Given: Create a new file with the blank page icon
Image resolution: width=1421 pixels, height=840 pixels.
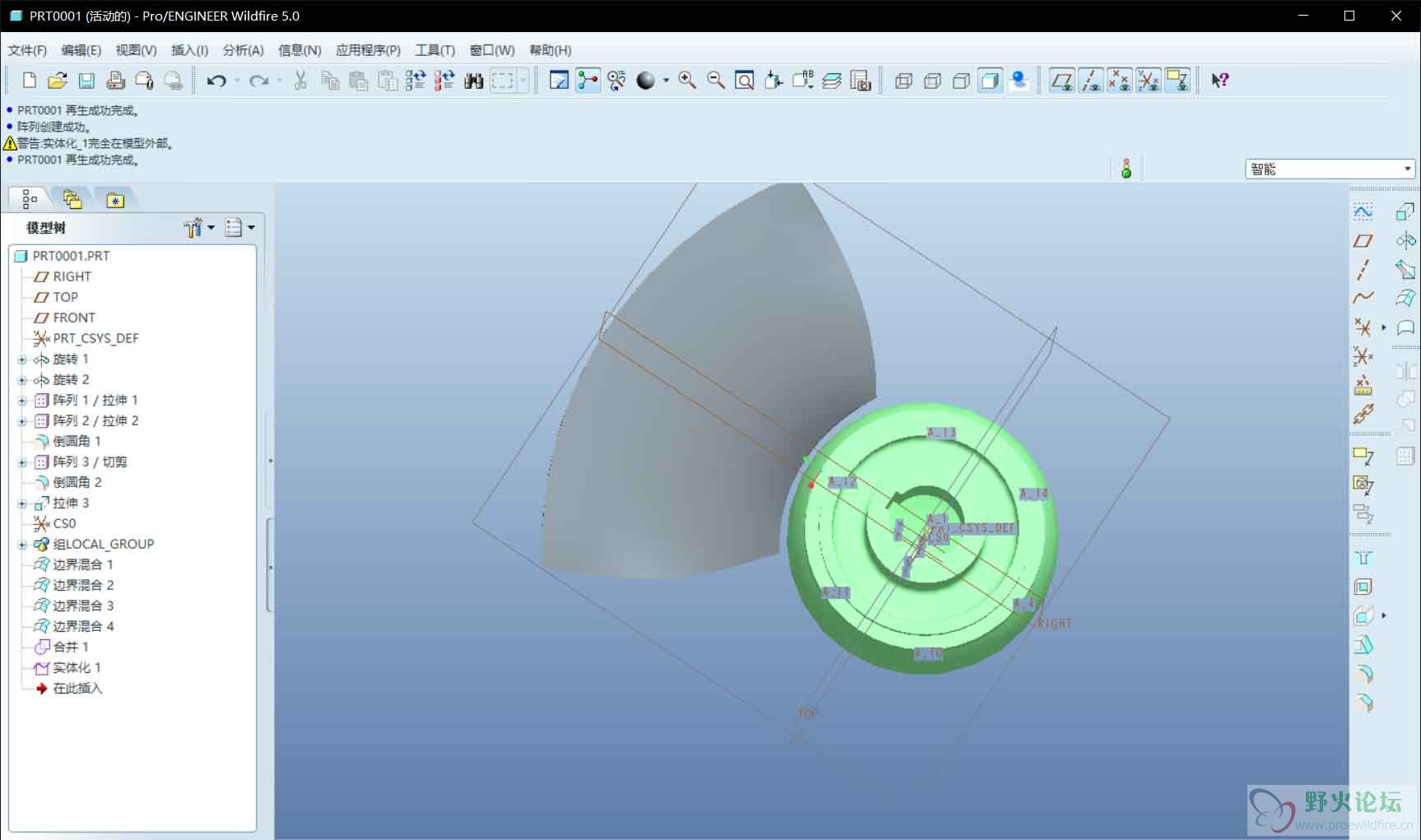Looking at the screenshot, I should tap(30, 81).
